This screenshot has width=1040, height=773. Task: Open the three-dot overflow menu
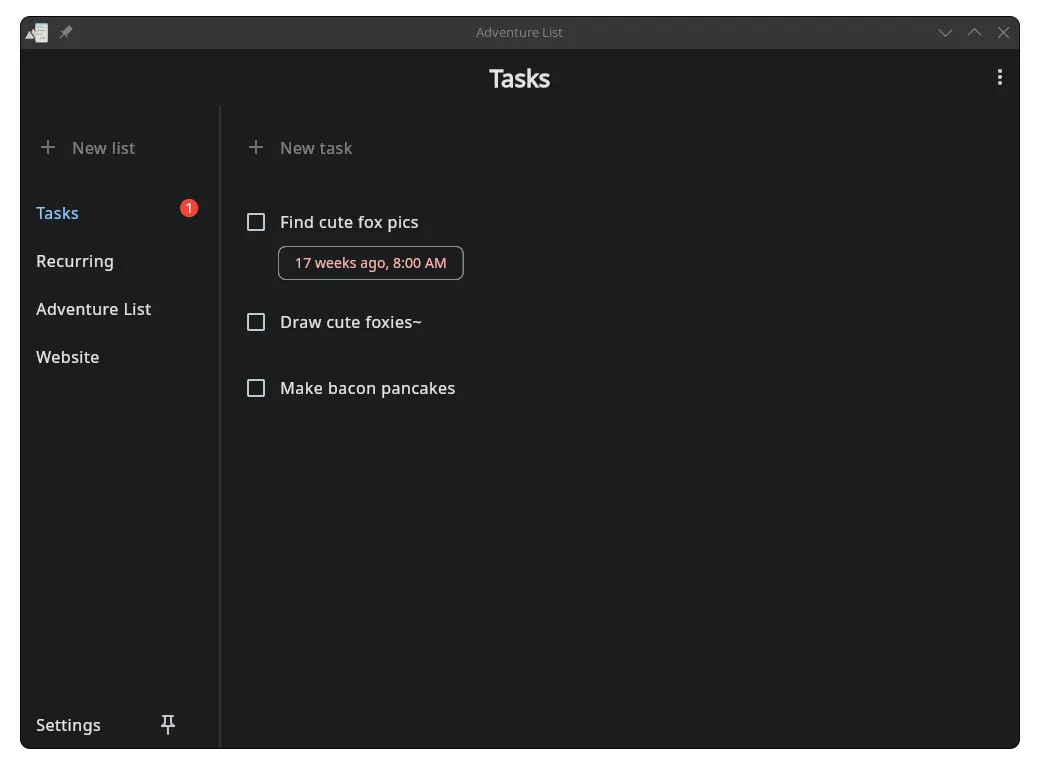(x=999, y=78)
